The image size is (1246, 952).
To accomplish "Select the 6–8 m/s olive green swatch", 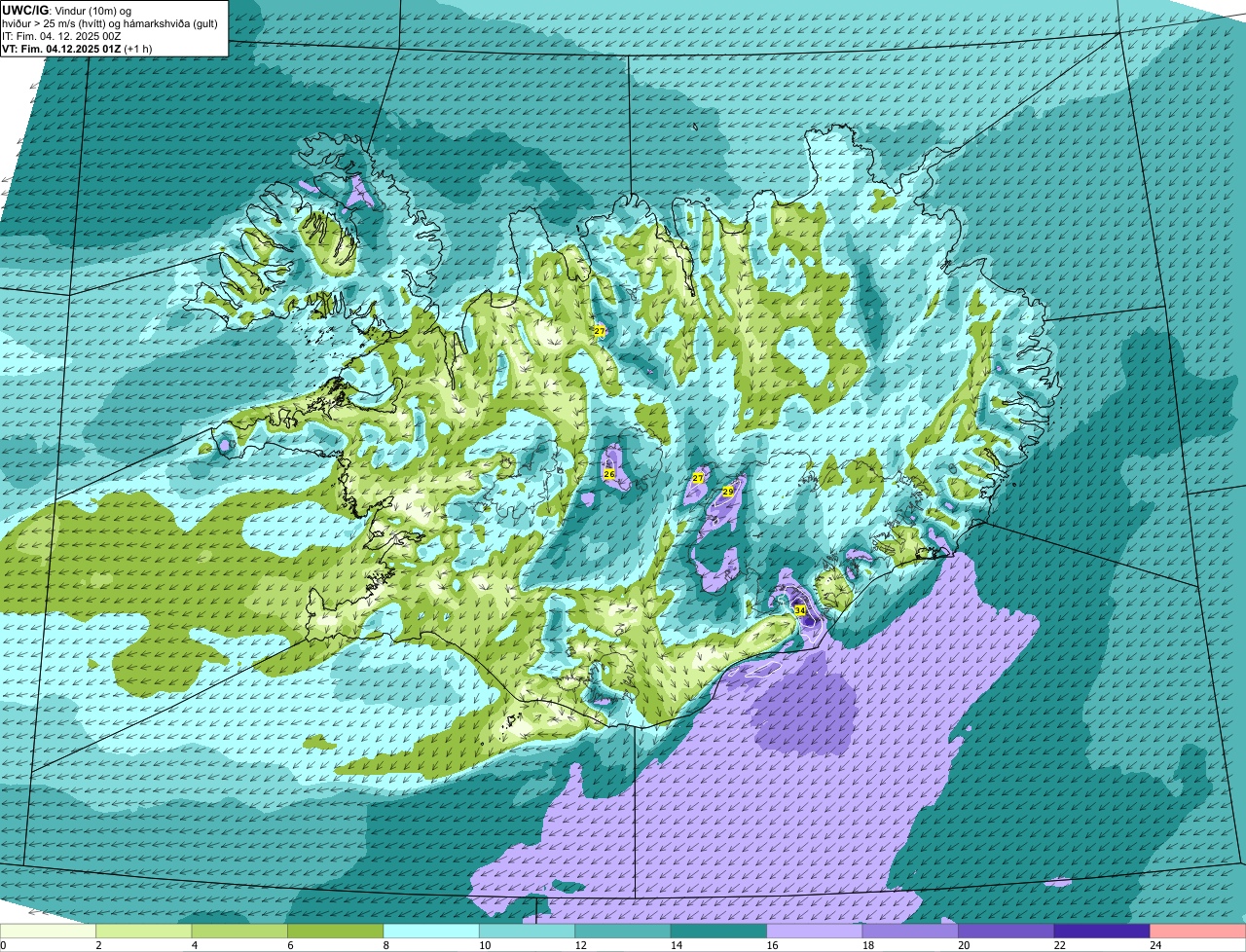I will tap(336, 932).
